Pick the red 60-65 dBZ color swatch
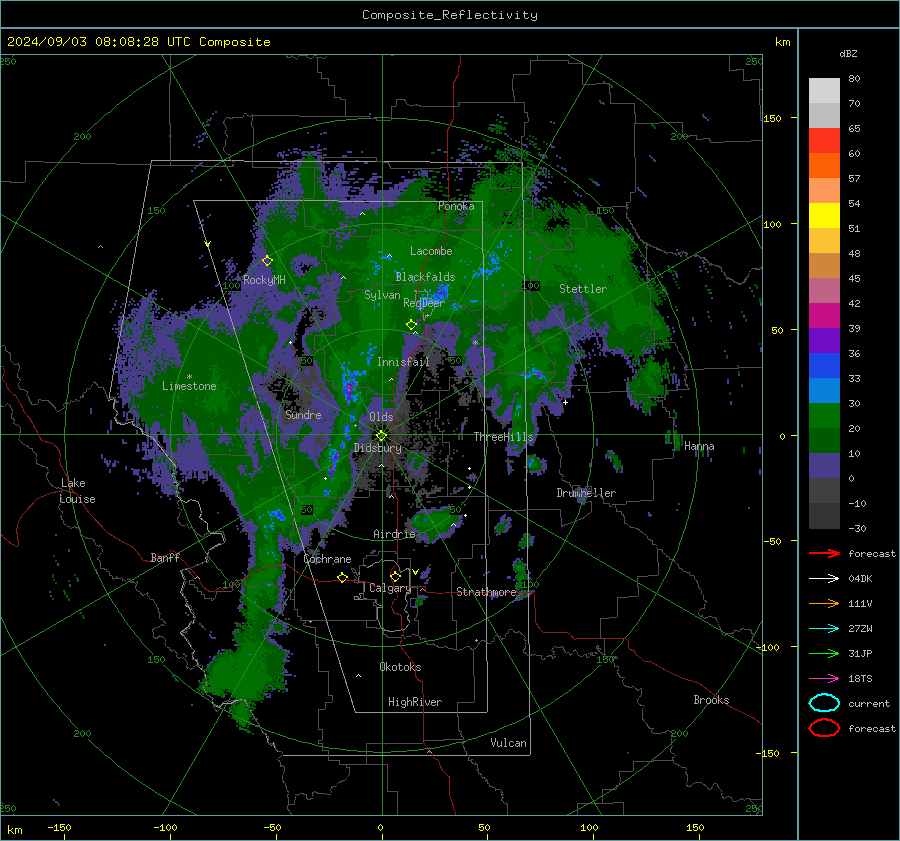 click(x=824, y=141)
